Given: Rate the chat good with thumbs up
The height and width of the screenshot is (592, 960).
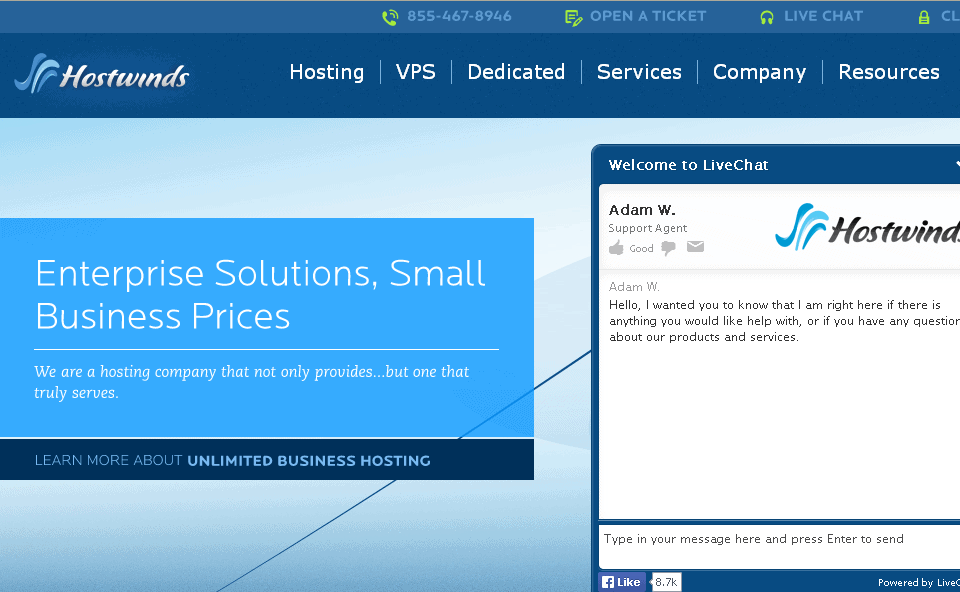Looking at the screenshot, I should pos(616,248).
